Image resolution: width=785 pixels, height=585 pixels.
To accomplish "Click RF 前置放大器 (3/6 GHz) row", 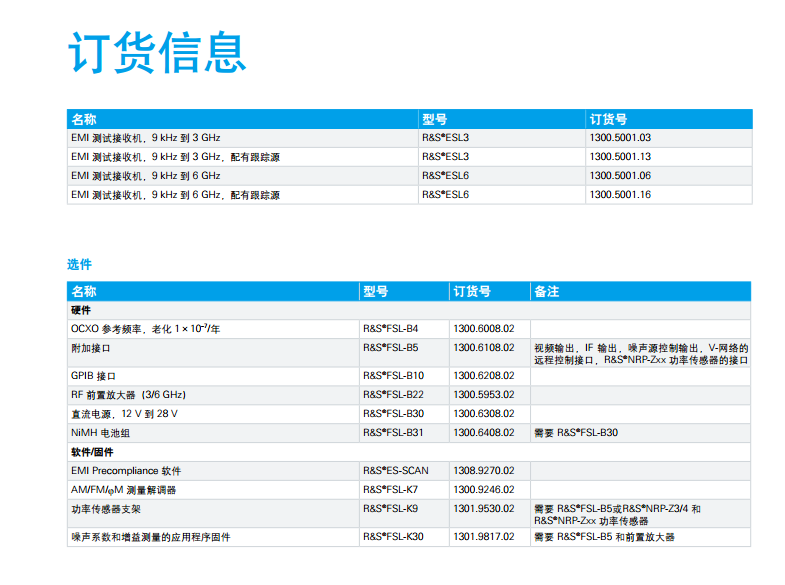I will click(409, 395).
